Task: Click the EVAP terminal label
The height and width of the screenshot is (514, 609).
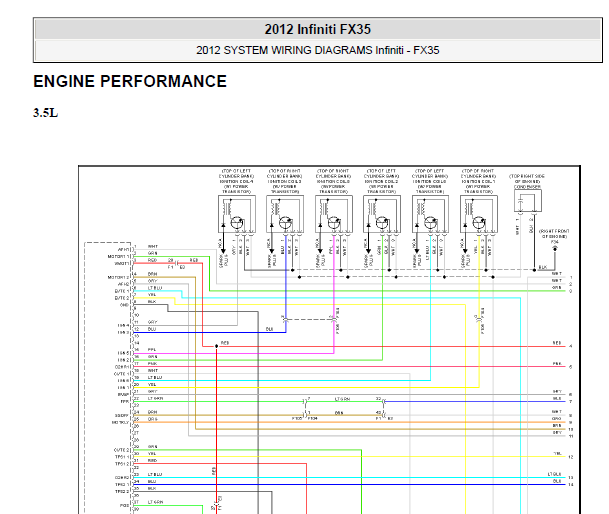Action: (x=123, y=394)
